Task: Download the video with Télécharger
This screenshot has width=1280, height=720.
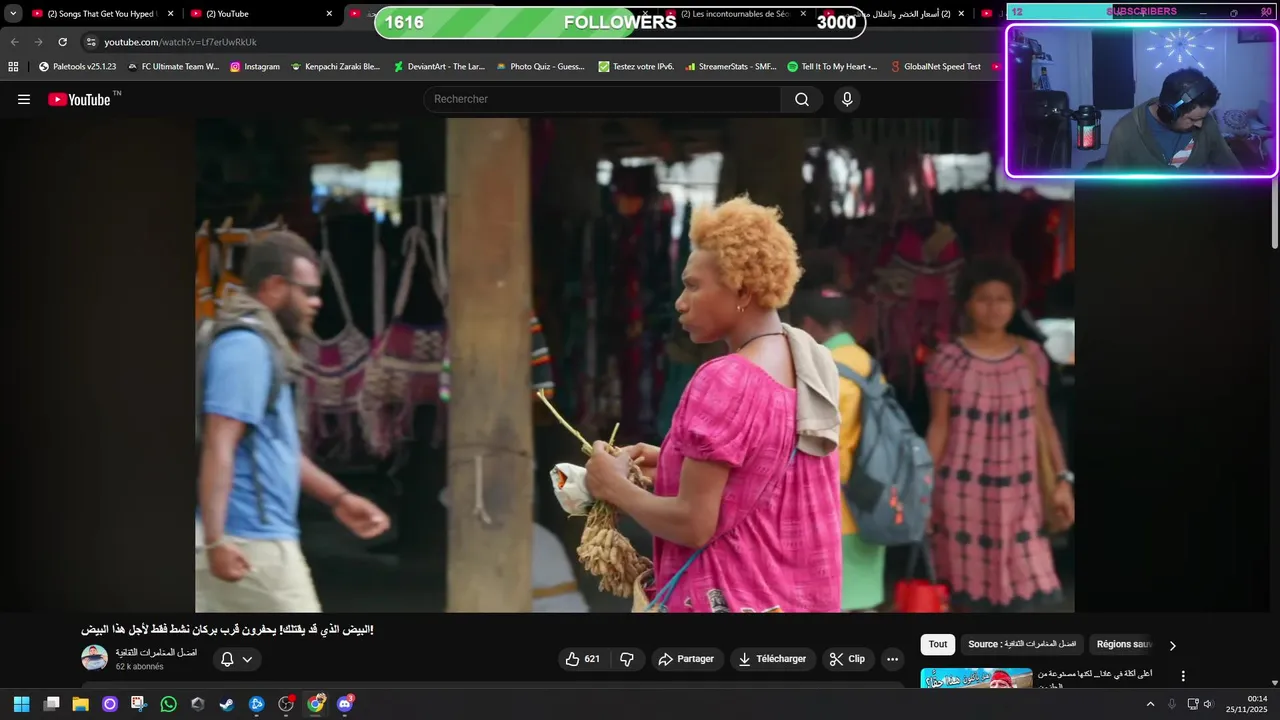Action: pyautogui.click(x=772, y=659)
